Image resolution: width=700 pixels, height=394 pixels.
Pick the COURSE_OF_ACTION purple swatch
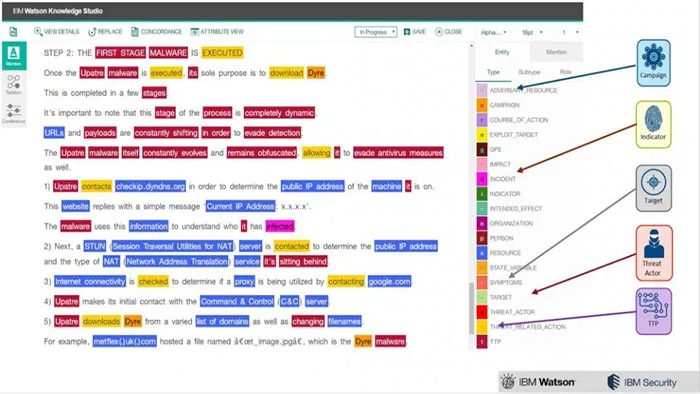[x=482, y=120]
